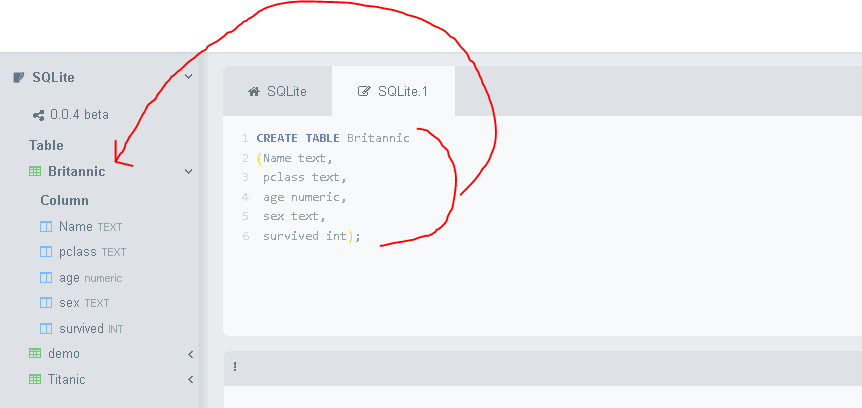
Task: Click the word Britannic in code line 1
Action: 378,138
